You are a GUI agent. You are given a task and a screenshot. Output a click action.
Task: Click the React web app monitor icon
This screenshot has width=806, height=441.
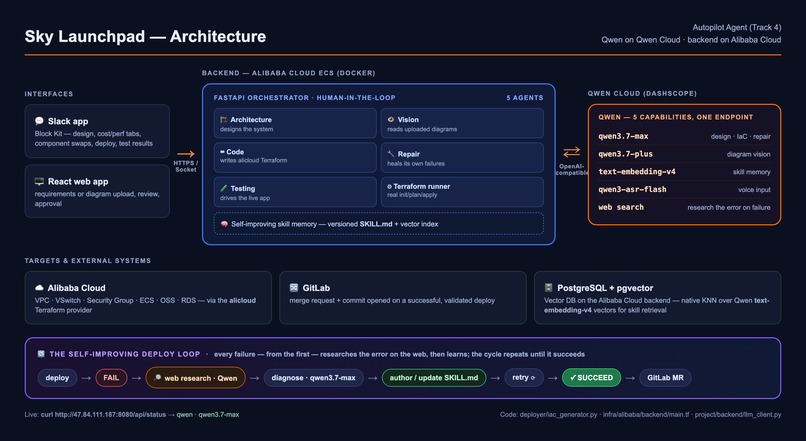coord(39,181)
